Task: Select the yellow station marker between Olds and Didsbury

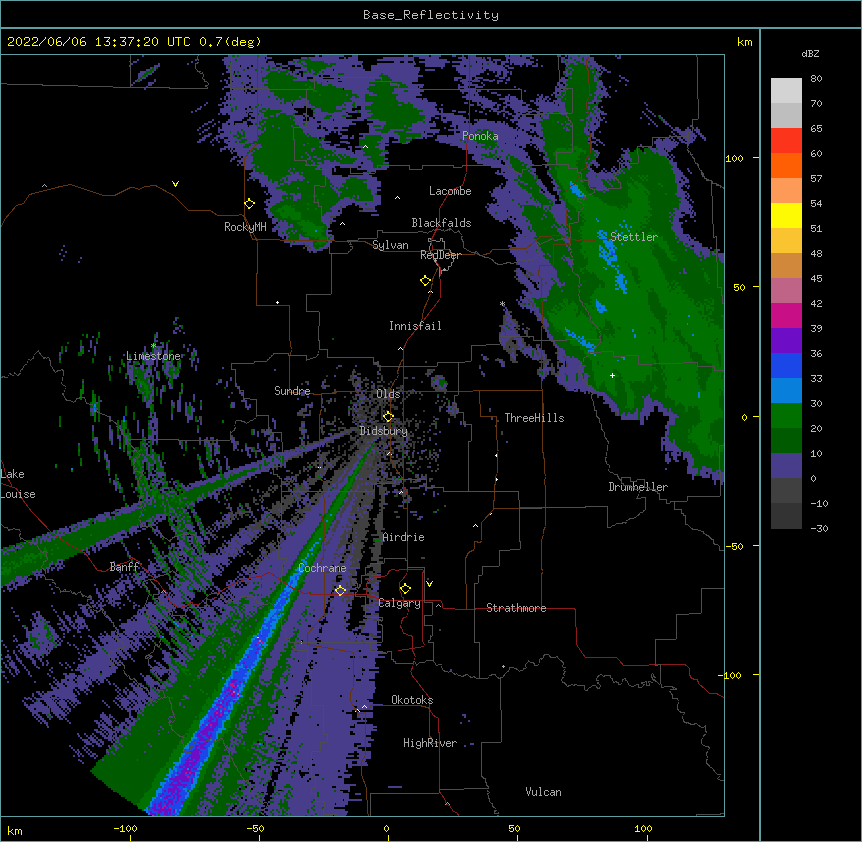Action: tap(388, 416)
